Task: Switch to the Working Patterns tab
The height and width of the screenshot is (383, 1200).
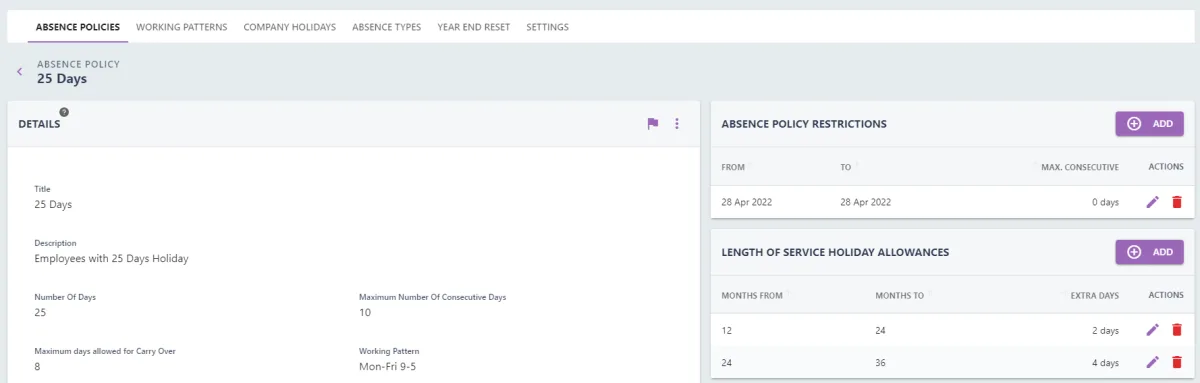Action: tap(182, 27)
